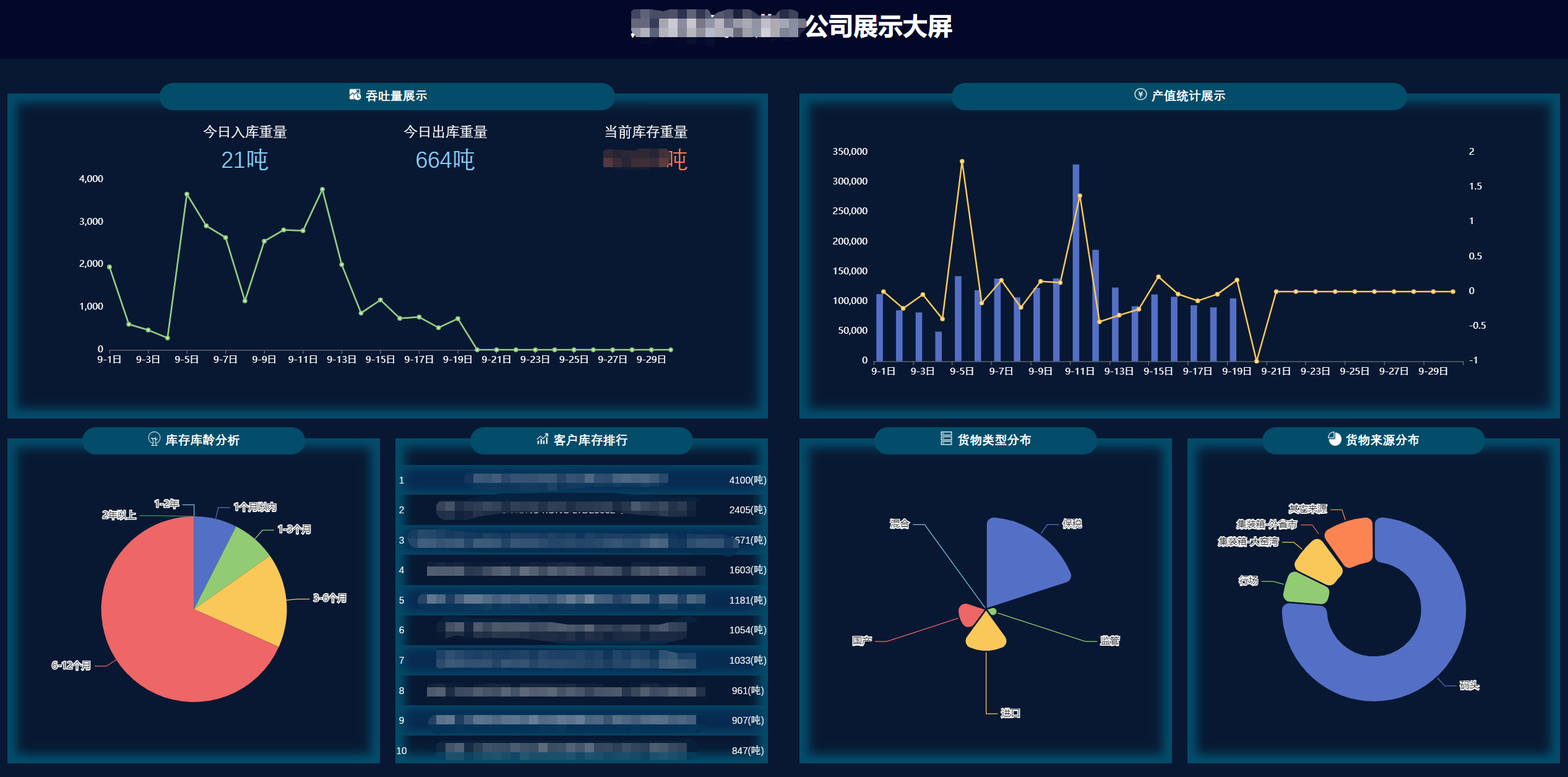Click the 1603(吨) ranking value
The width and height of the screenshot is (1568, 777).
coord(747,570)
